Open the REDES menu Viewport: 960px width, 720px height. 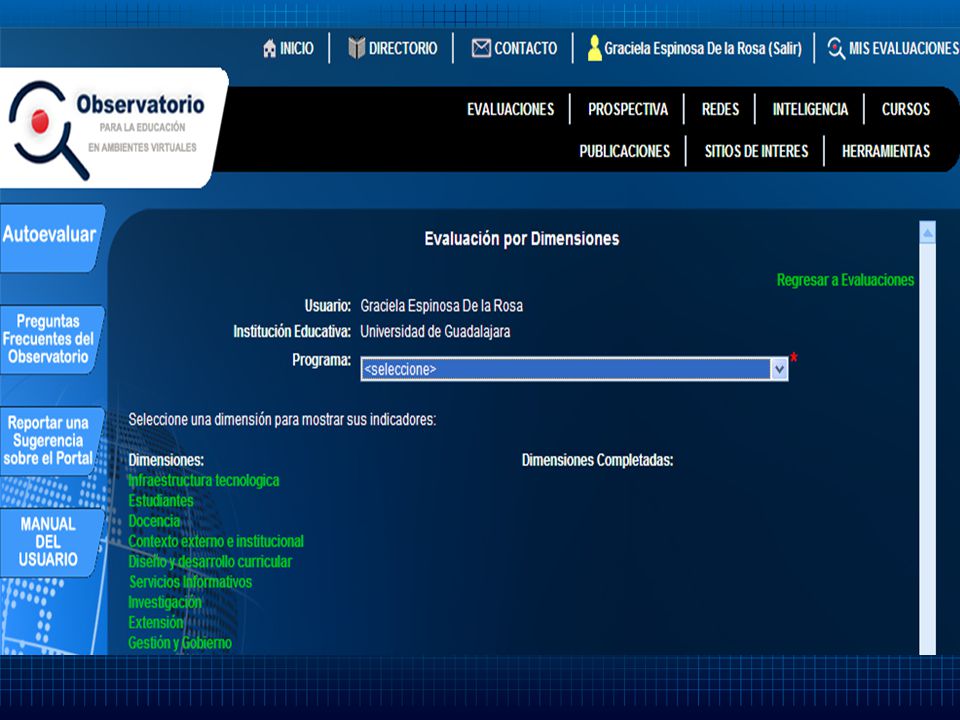point(720,109)
